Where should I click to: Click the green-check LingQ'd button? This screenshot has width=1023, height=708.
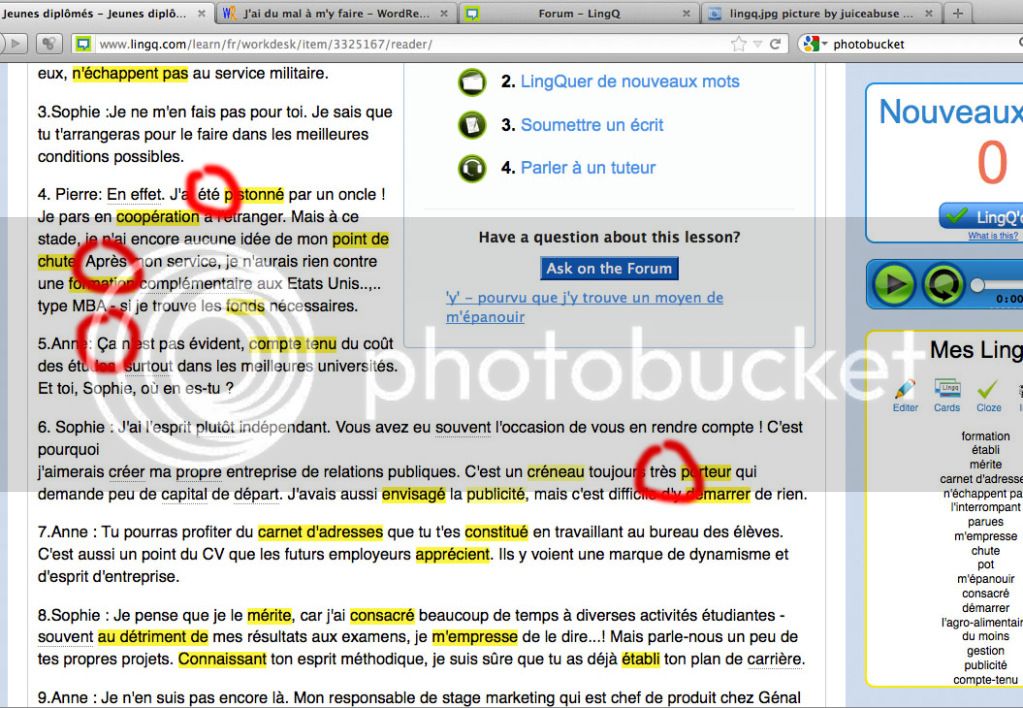981,216
